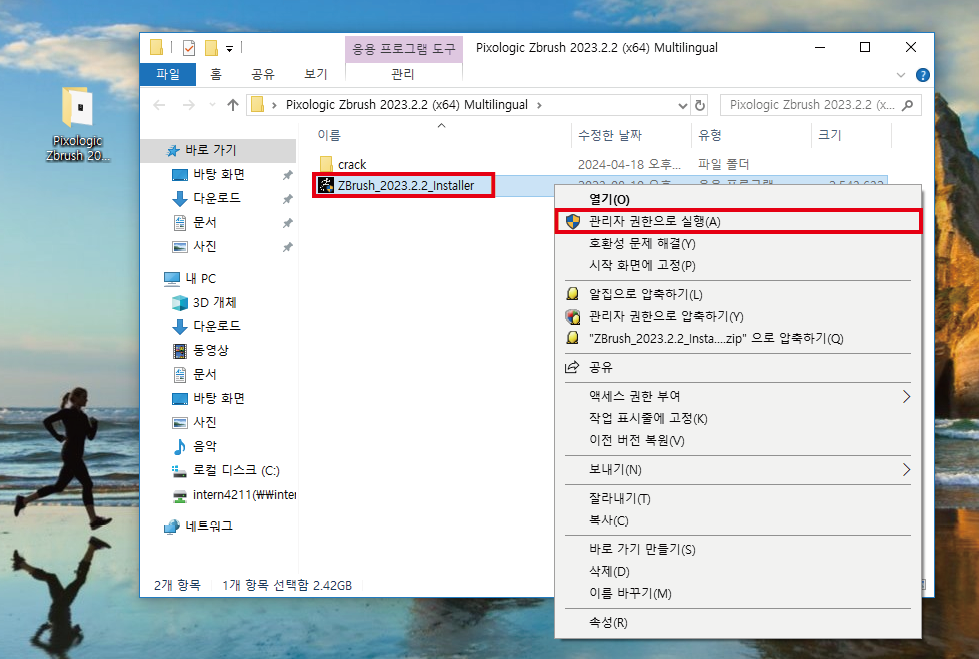Open the intern4211 network drive
This screenshot has height=659, width=979.
tap(244, 495)
